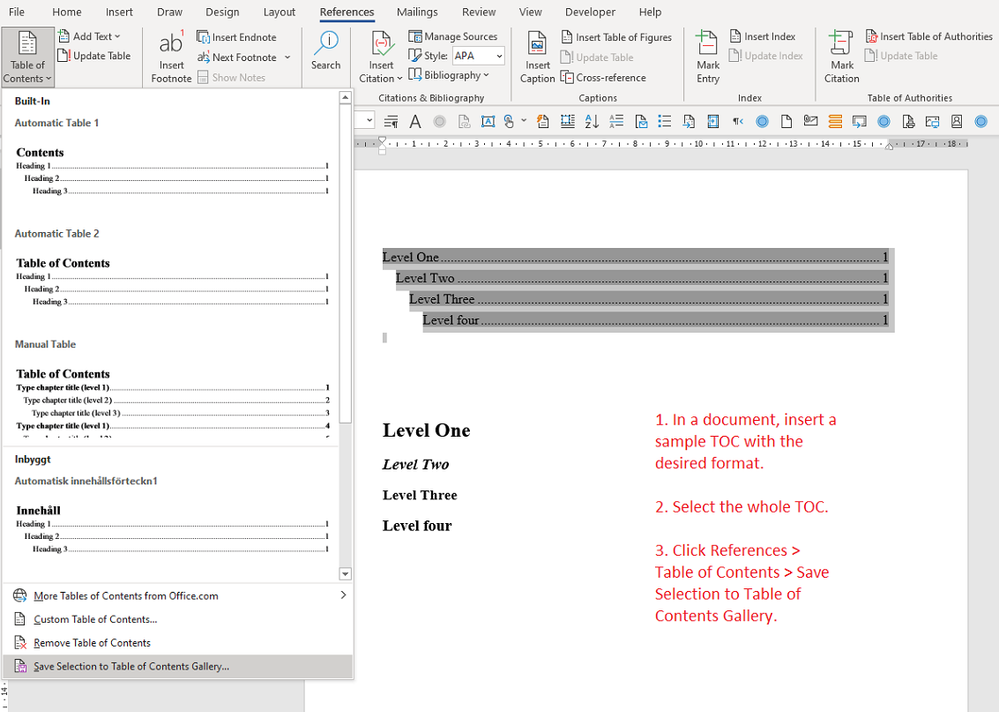Open the Table of Contents gallery button

(x=27, y=57)
